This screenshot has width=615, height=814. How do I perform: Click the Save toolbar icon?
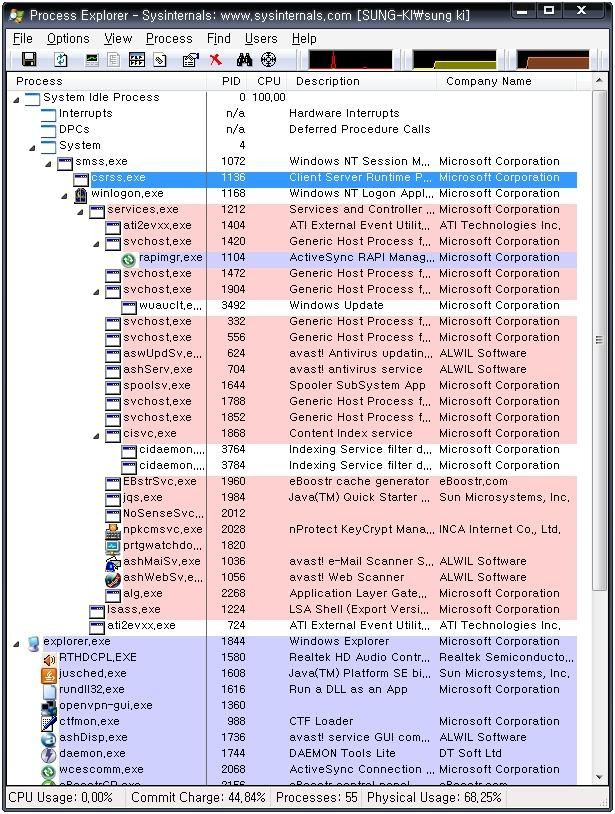(29, 60)
